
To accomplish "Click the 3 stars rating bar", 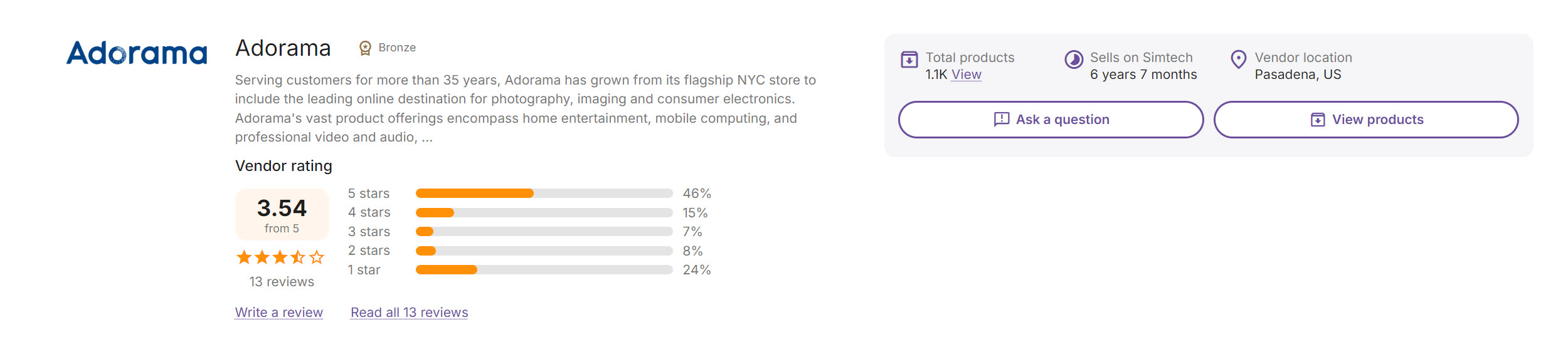I will [x=544, y=232].
